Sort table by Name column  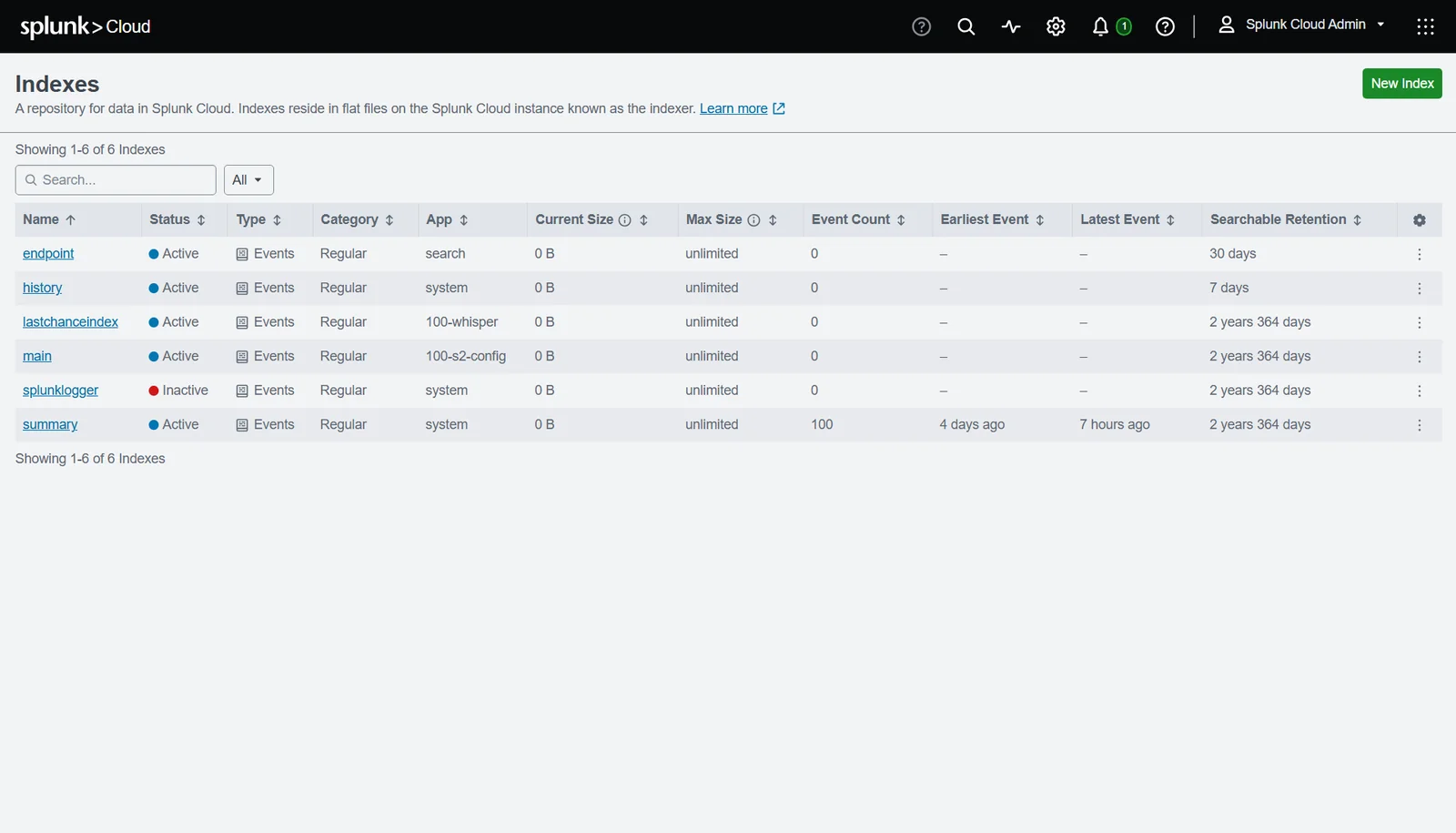(49, 219)
